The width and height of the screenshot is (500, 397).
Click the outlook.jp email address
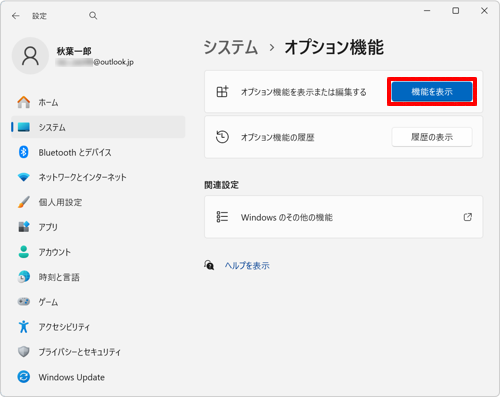pyautogui.click(x=95, y=62)
